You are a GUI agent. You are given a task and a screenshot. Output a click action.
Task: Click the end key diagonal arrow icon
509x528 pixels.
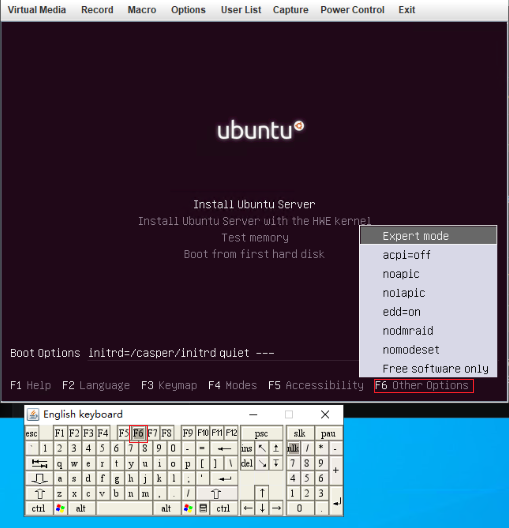pyautogui.click(x=262, y=464)
